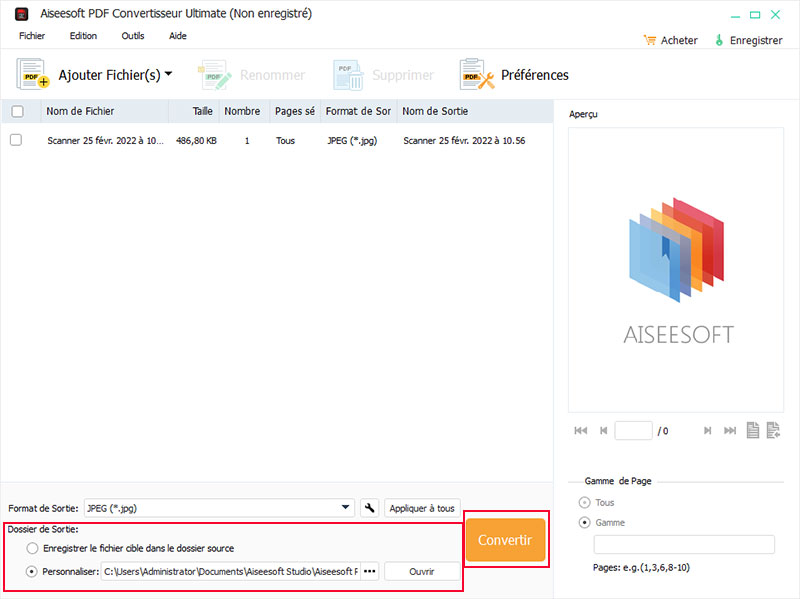Click the Format de Sor column header
The width and height of the screenshot is (800, 599).
tap(358, 111)
